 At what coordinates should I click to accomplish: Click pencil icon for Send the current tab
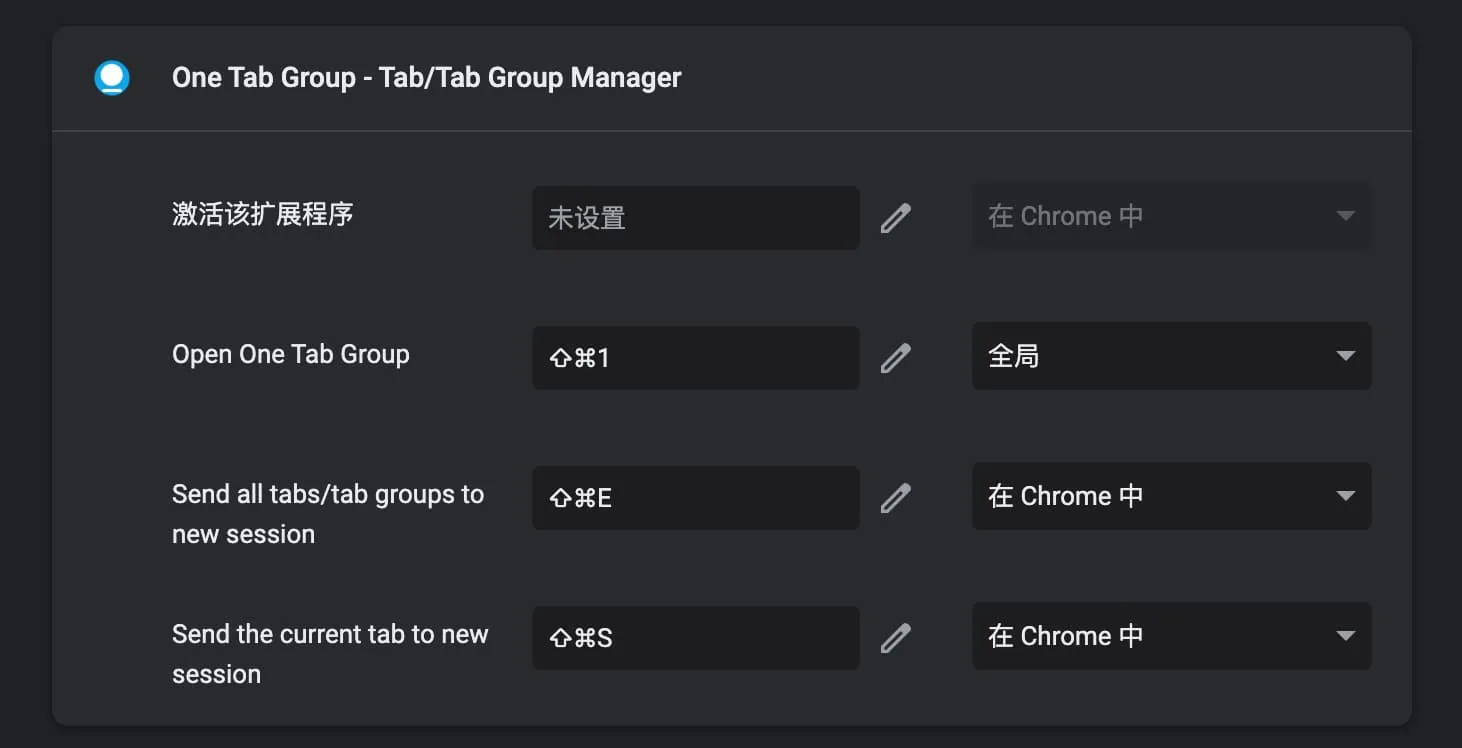click(x=897, y=637)
